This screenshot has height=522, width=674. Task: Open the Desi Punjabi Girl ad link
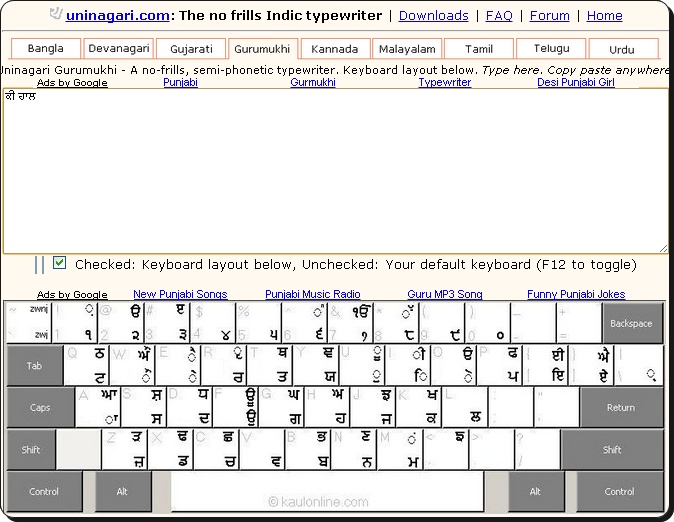(x=576, y=82)
